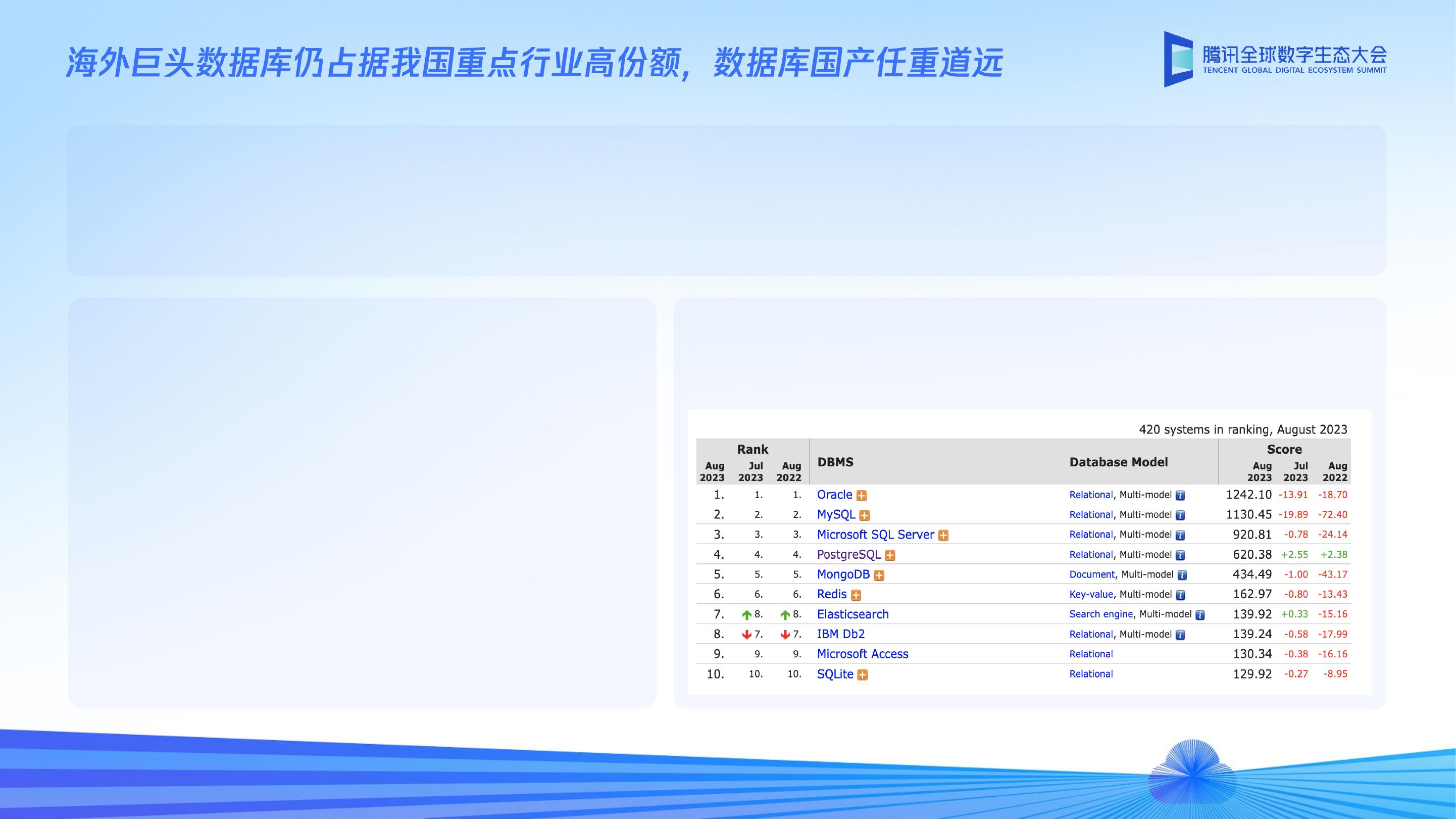Click the DBMS column header
1456x819 pixels.
(834, 462)
